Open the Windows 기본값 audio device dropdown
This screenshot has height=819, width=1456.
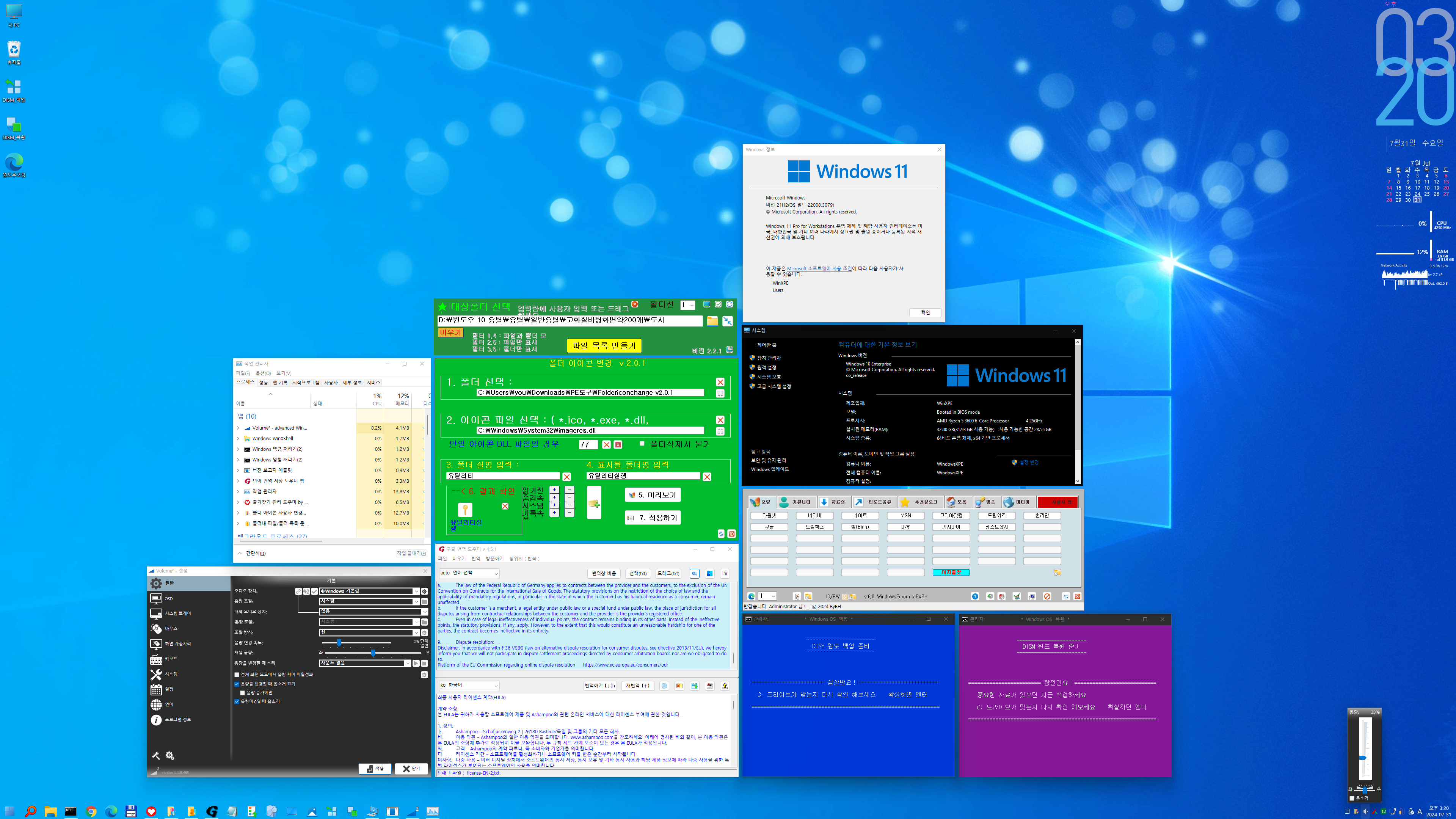click(369, 591)
